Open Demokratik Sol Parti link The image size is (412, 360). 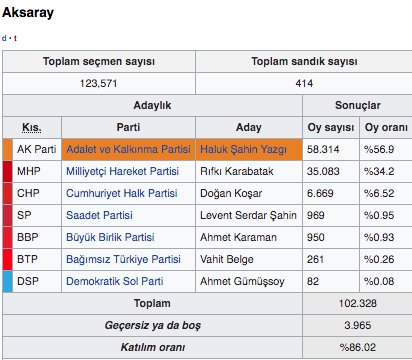click(115, 281)
